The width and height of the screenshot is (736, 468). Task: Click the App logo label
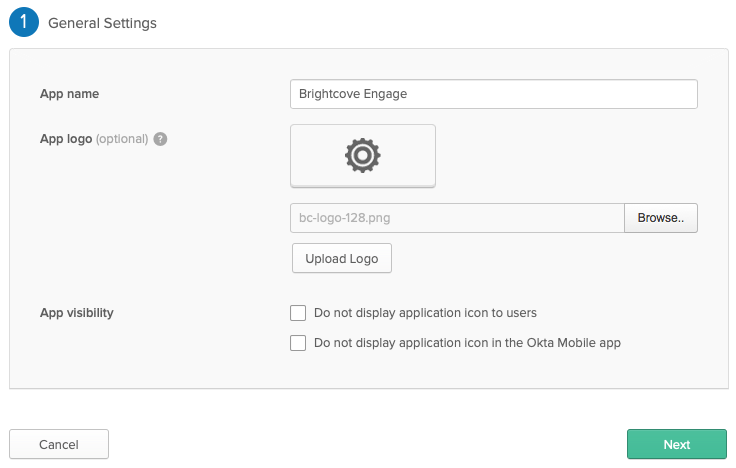click(x=66, y=139)
